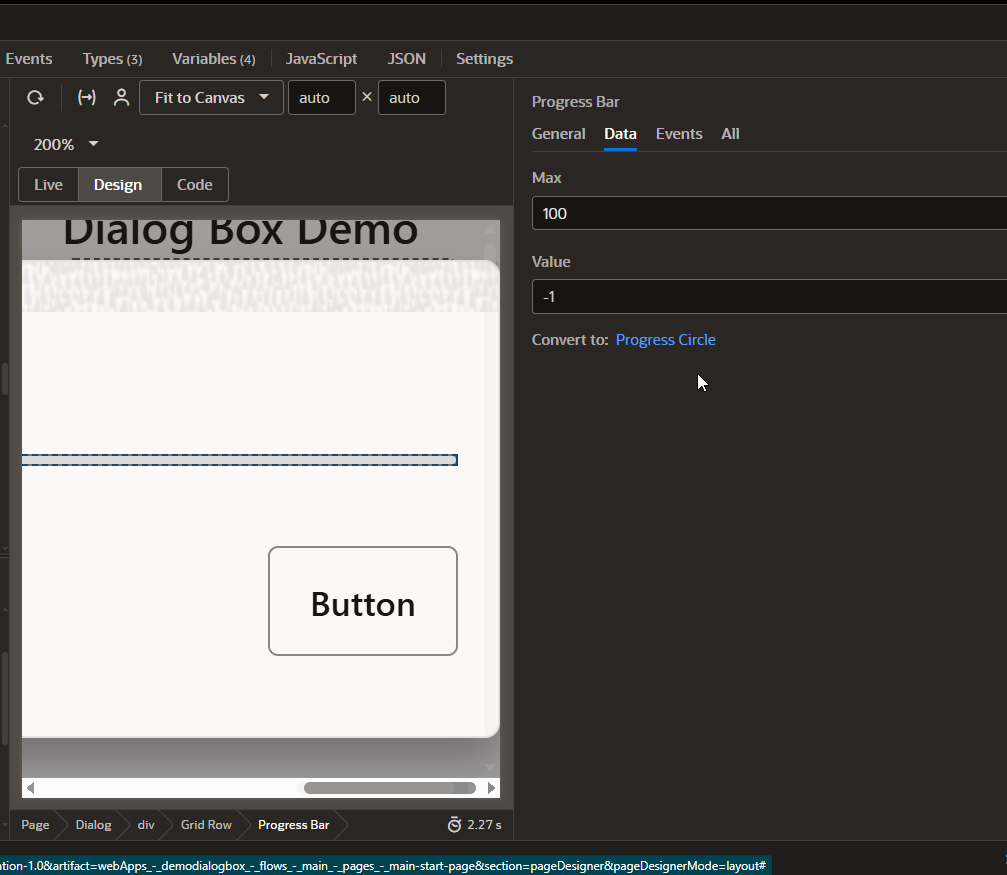Image resolution: width=1007 pixels, height=875 pixels.
Task: Click the Max input field
Action: [769, 213]
